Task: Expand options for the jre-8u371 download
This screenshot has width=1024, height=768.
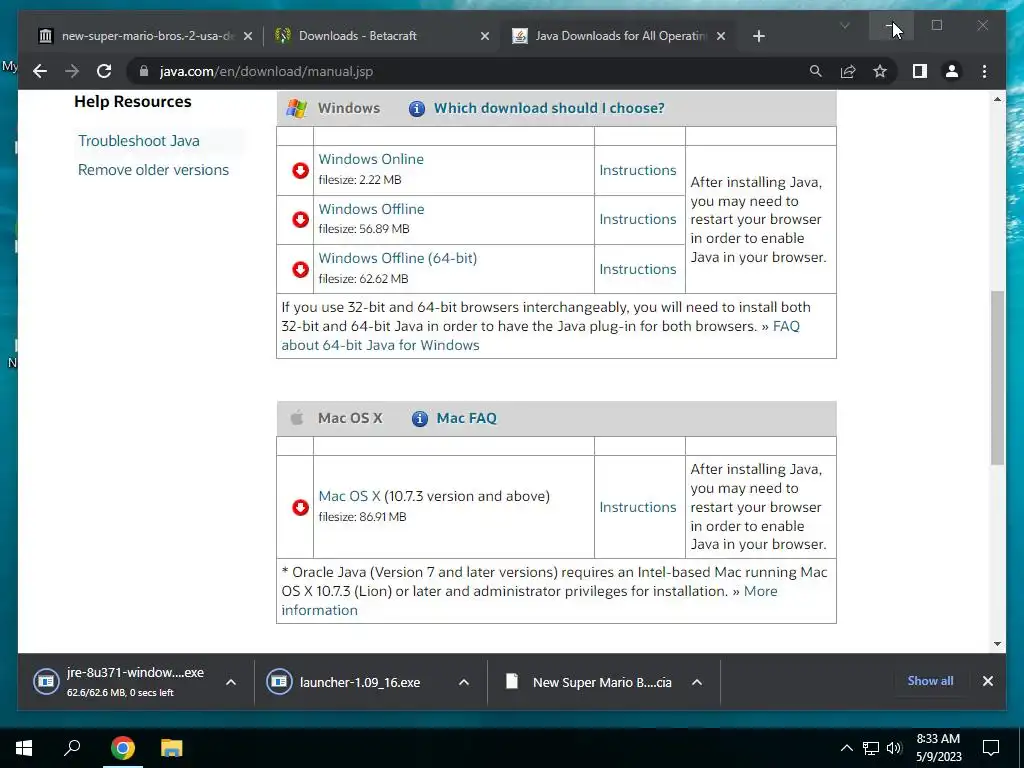Action: 231,682
